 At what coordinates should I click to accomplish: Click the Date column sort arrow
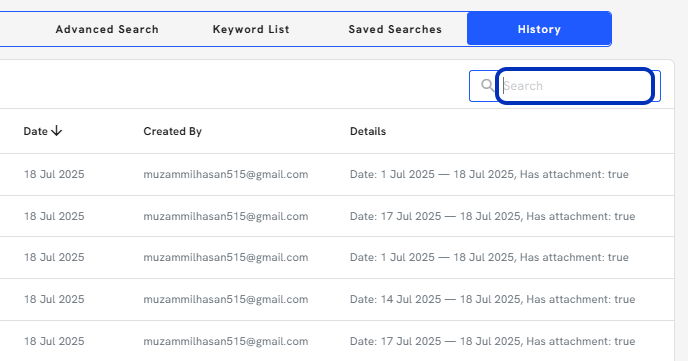(x=57, y=131)
